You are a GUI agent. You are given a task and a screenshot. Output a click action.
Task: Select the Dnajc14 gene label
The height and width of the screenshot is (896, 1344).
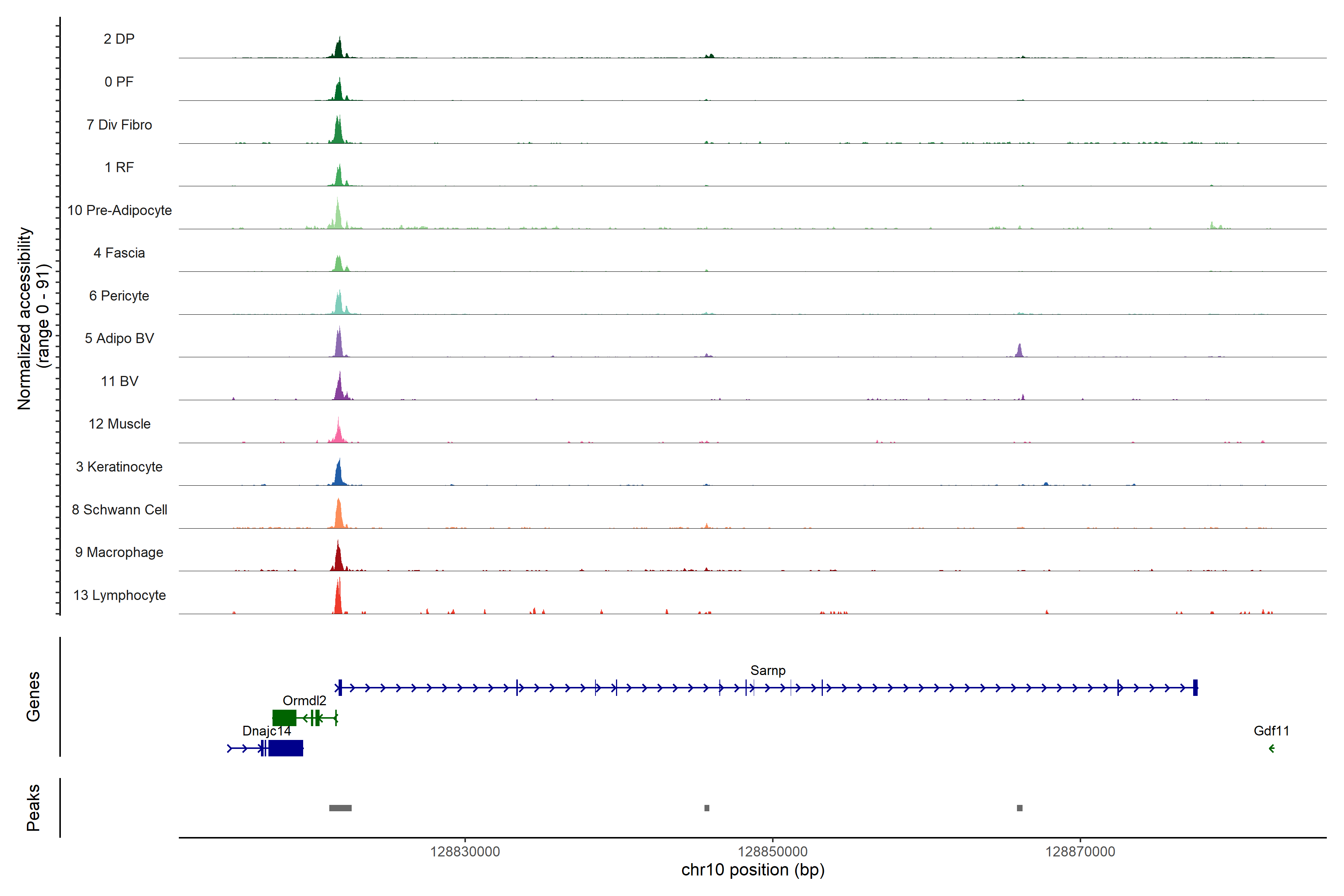click(x=266, y=731)
